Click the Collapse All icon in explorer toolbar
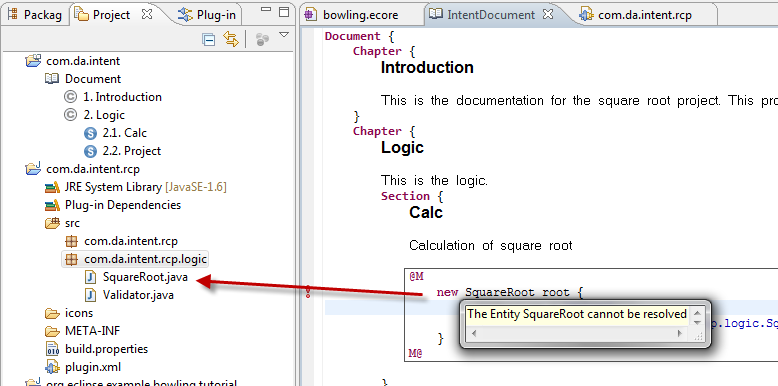Image resolution: width=778 pixels, height=386 pixels. coord(209,40)
